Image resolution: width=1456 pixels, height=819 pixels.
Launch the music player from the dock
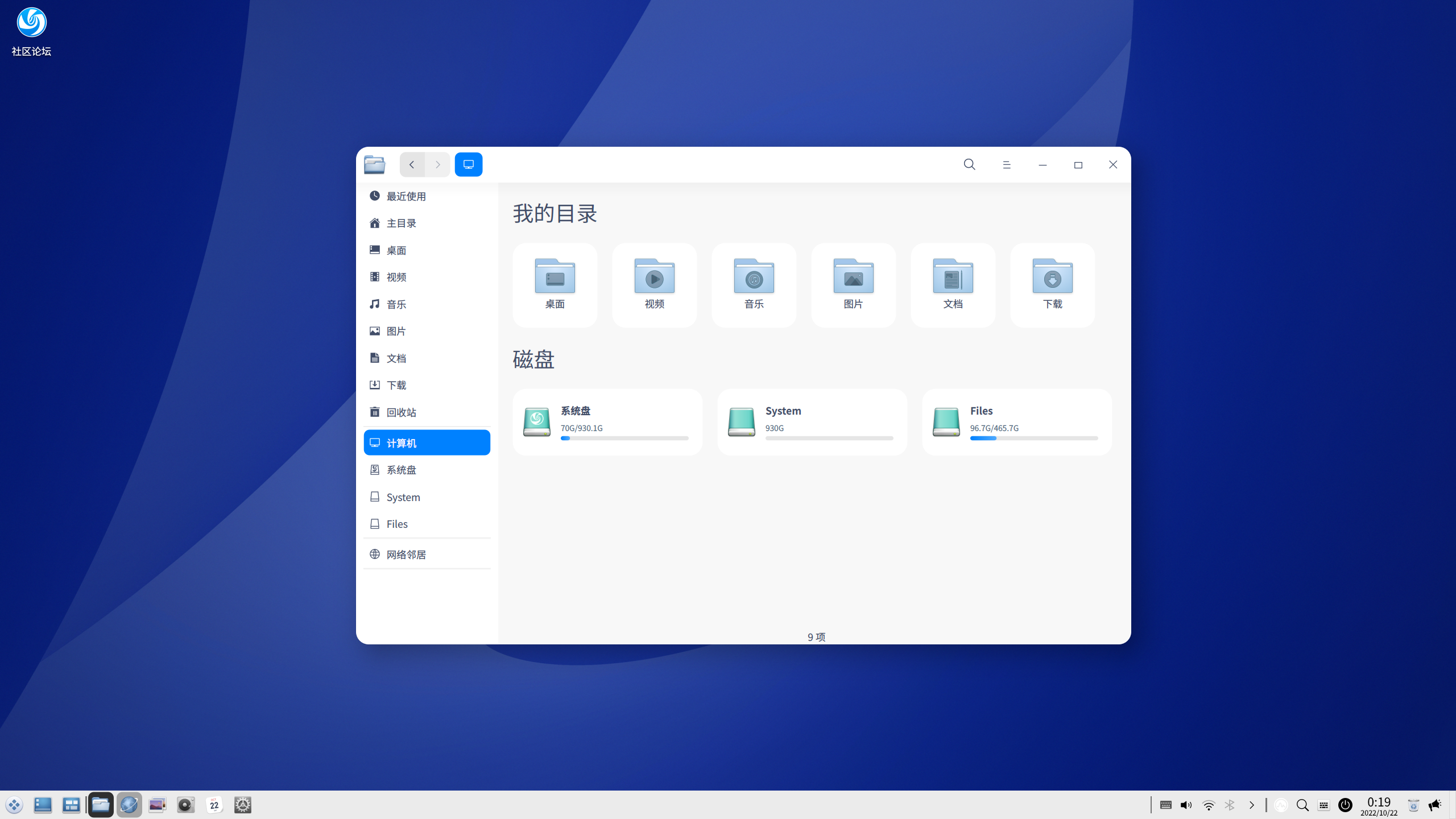(x=186, y=804)
